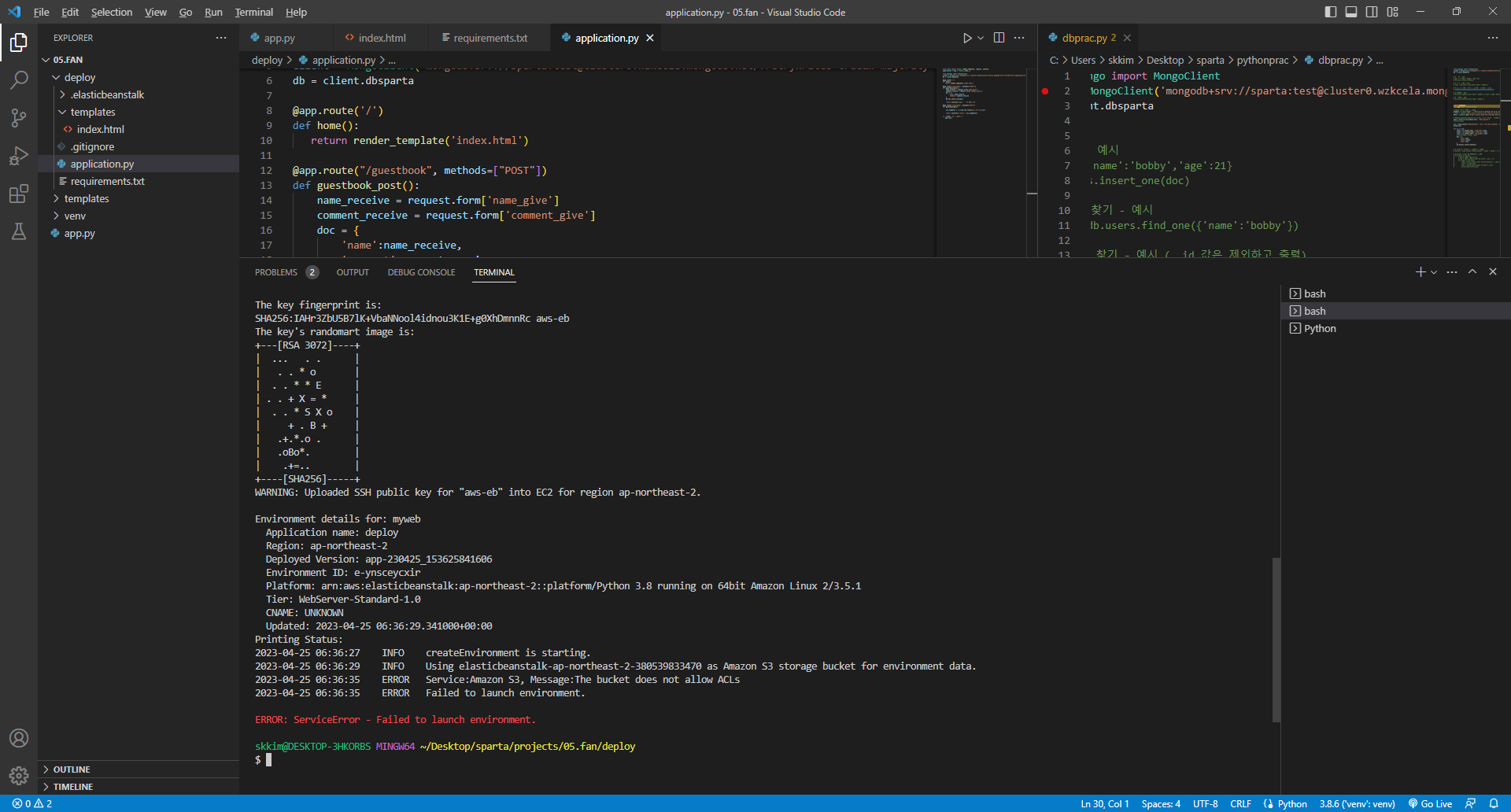The width and height of the screenshot is (1511, 812).
Task: Open the File menu
Action: coord(42,12)
